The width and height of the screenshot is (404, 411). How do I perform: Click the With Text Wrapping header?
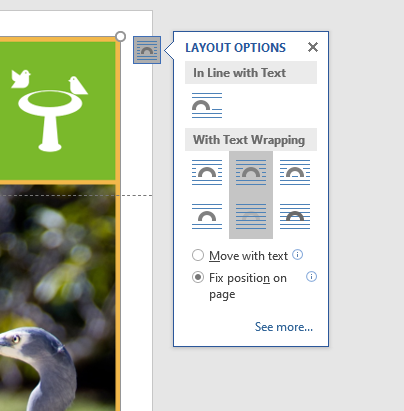[x=251, y=140]
